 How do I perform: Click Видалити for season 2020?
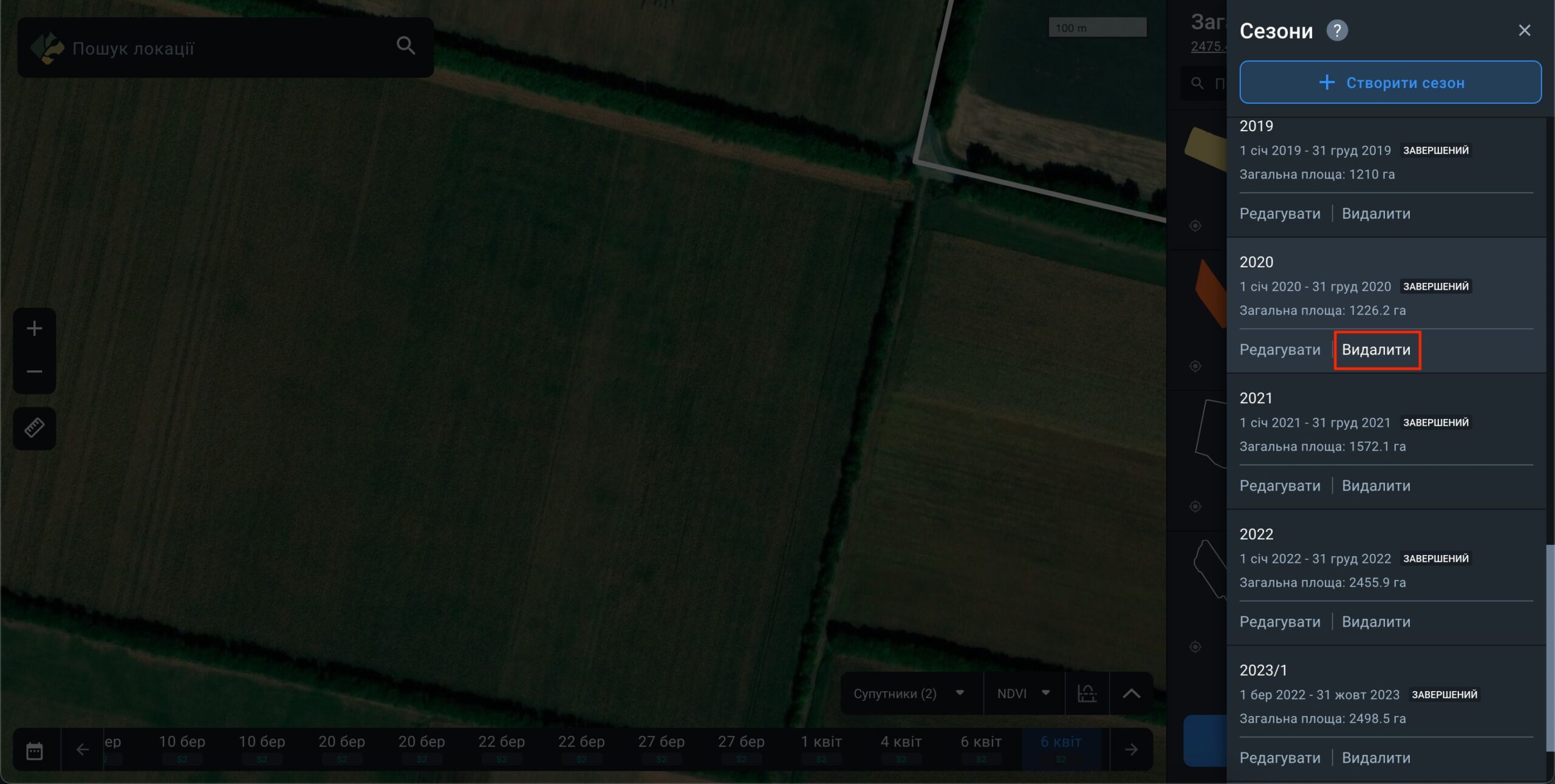click(x=1376, y=350)
